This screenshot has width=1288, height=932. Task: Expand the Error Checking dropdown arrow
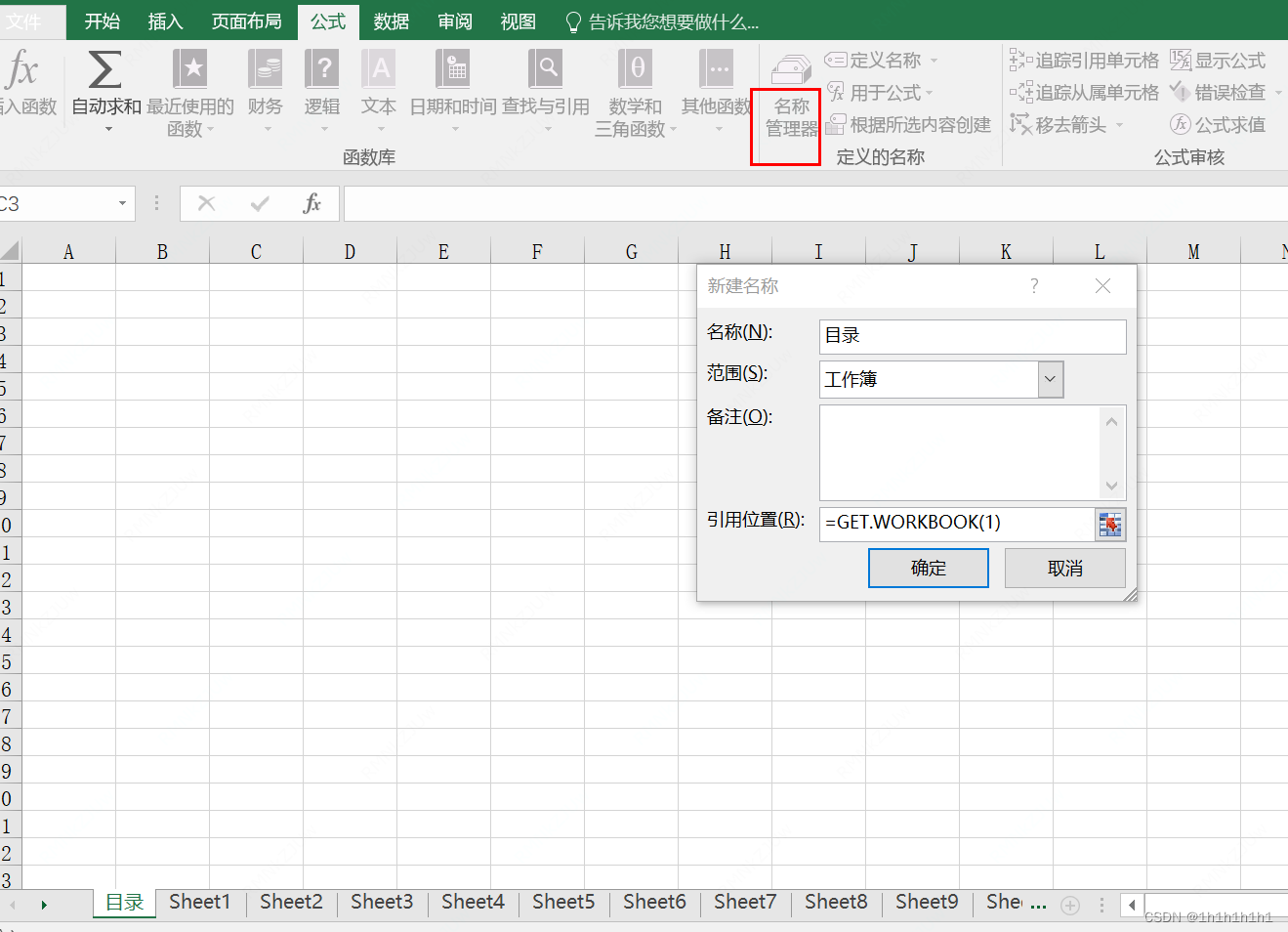[x=1278, y=93]
